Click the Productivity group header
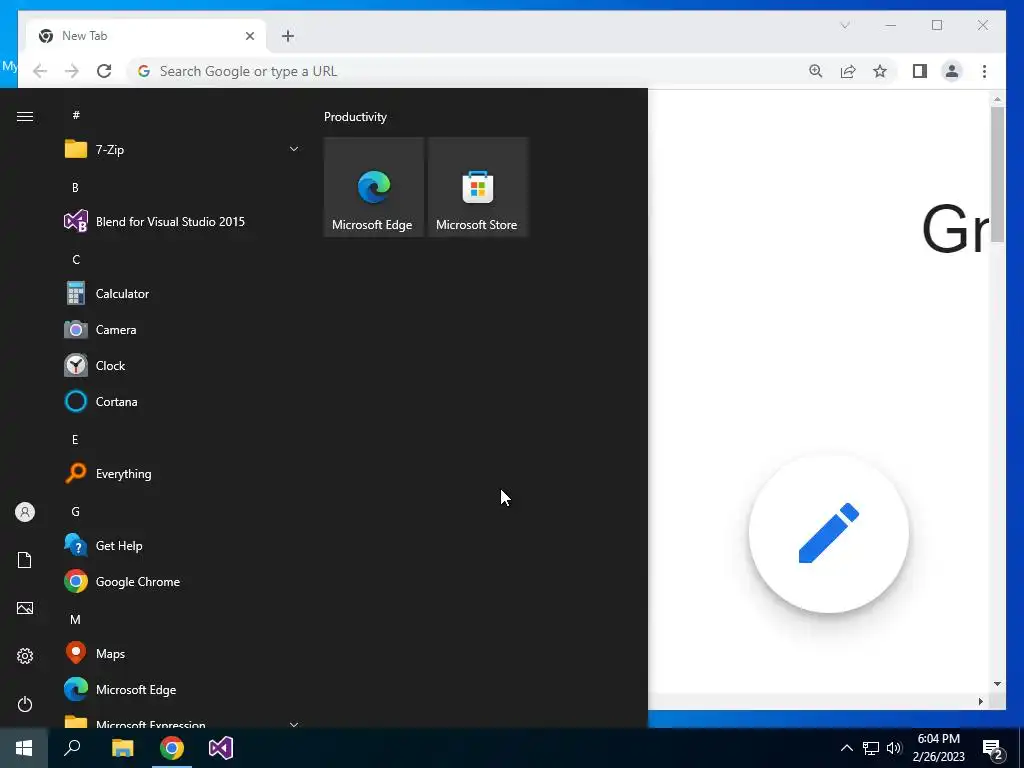This screenshot has height=768, width=1024. [x=355, y=117]
